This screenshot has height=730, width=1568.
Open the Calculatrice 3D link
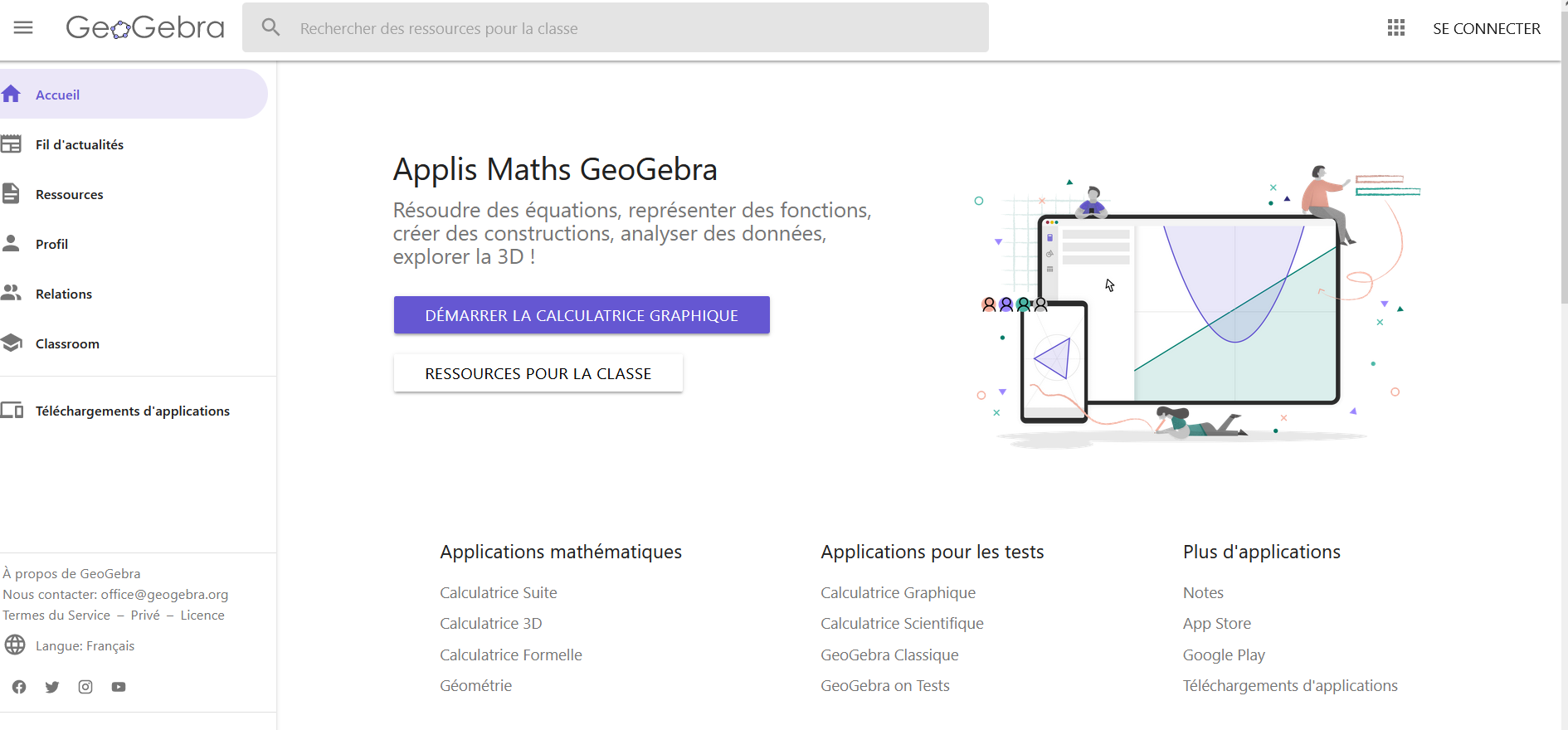tap(490, 624)
